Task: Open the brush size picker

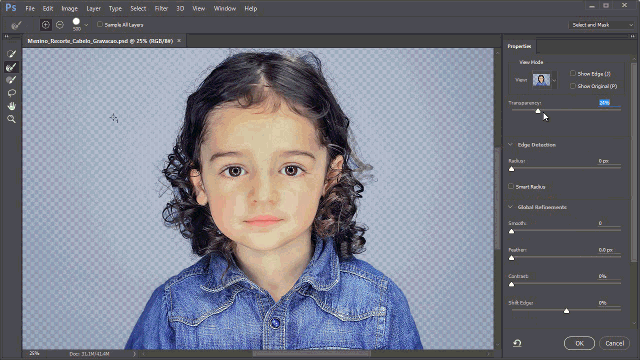Action: pos(76,24)
